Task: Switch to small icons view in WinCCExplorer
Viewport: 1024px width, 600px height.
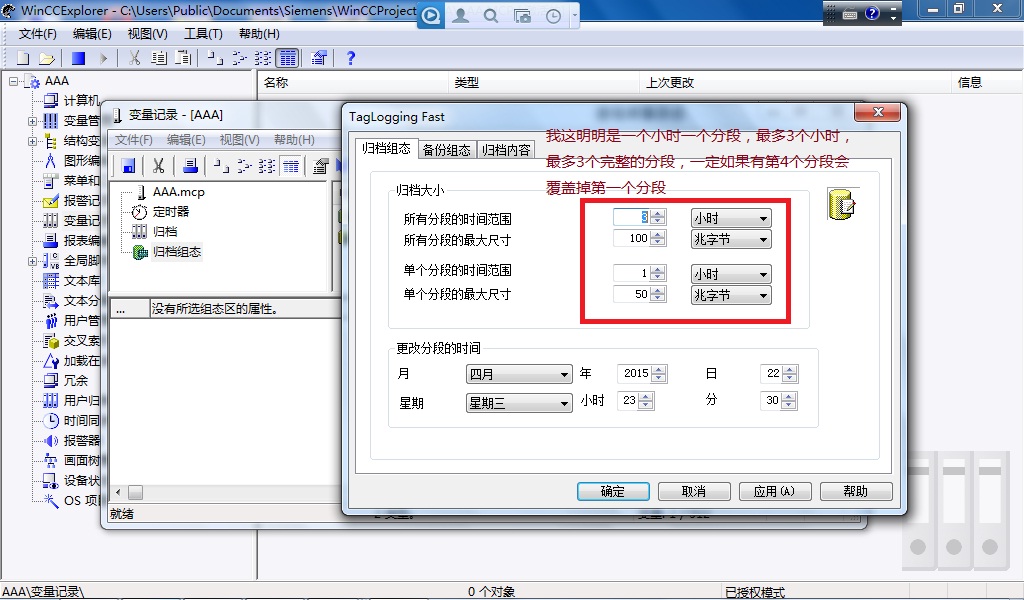Action: pyautogui.click(x=239, y=58)
